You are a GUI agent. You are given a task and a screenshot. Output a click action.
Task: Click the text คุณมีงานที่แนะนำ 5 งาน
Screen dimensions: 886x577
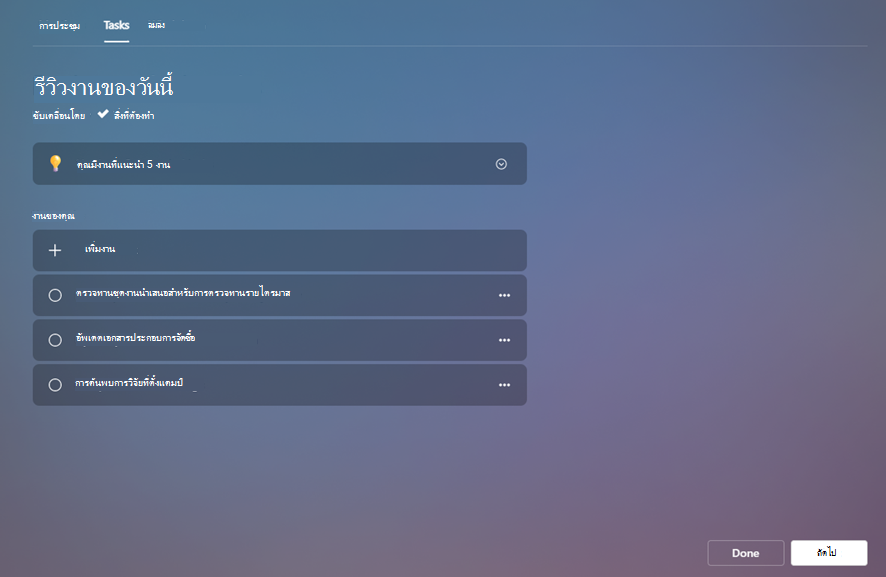(123, 164)
